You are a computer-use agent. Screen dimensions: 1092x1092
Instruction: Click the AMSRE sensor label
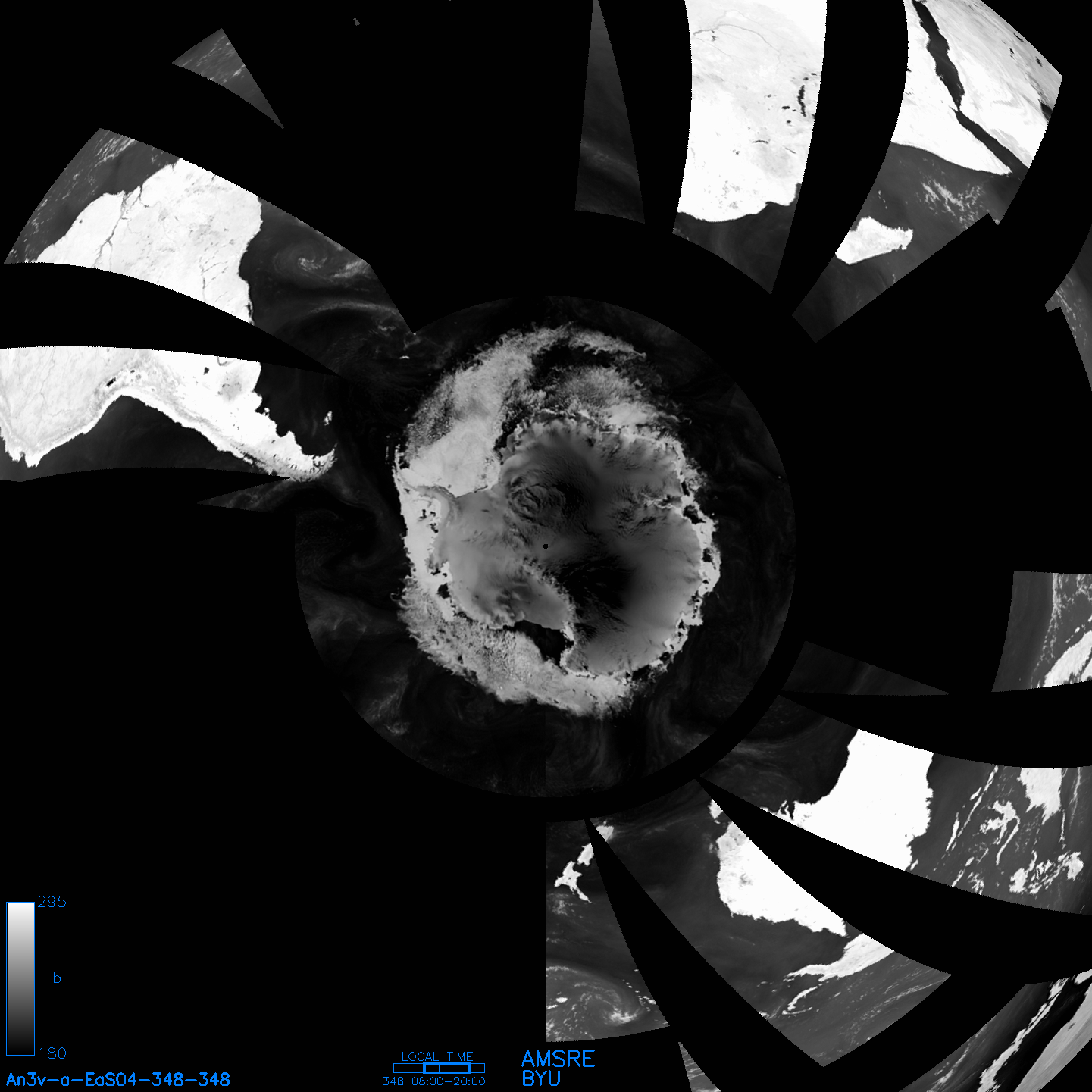pos(559,1059)
